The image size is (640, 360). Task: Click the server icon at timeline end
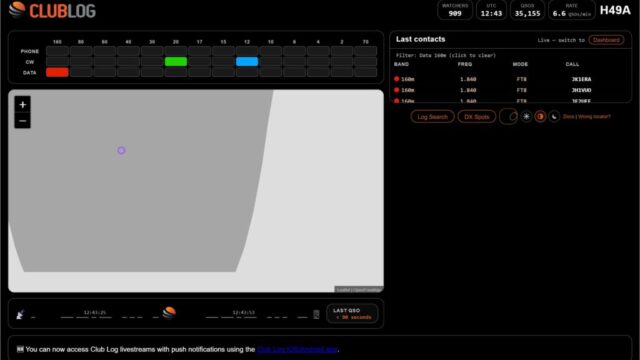[x=316, y=314]
